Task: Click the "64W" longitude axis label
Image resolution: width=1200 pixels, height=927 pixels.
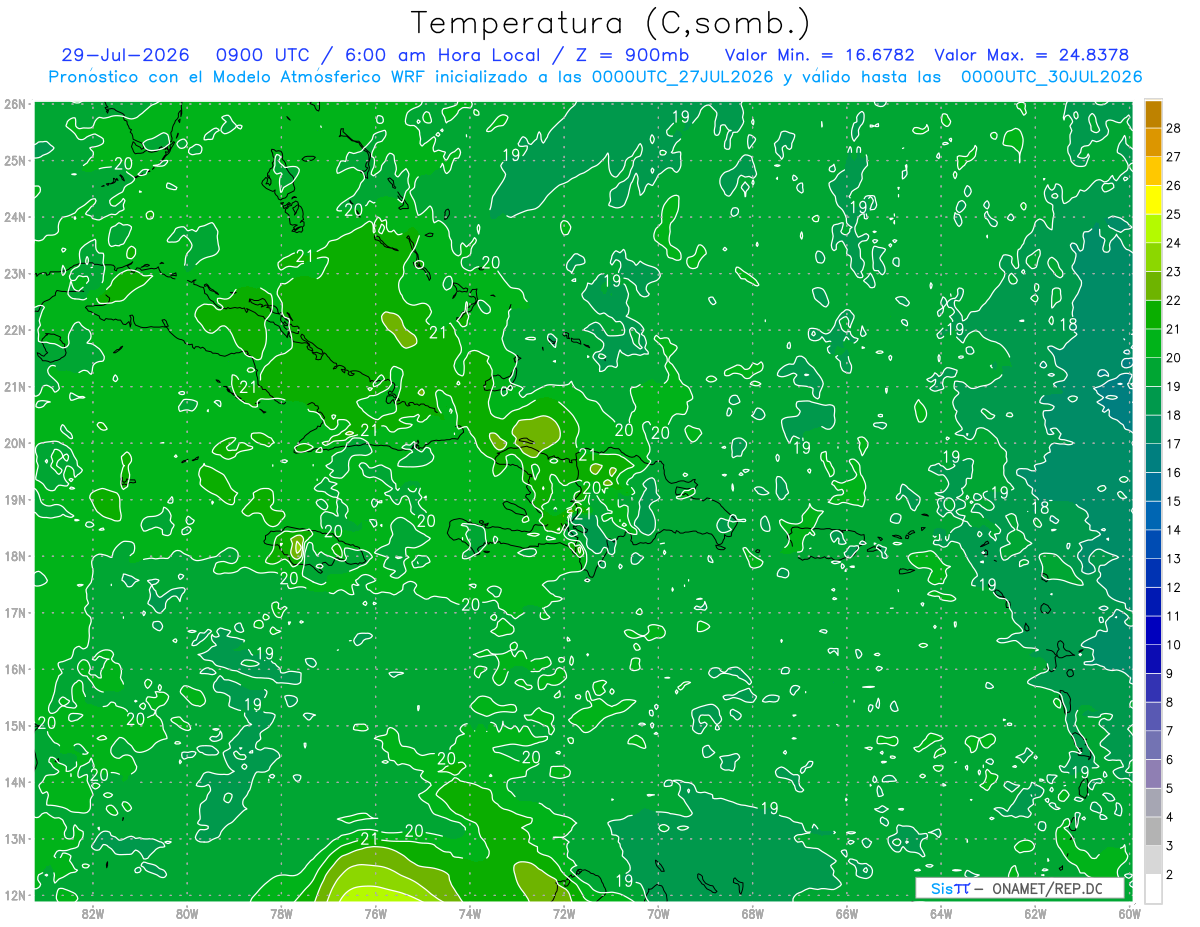Action: coord(941,913)
